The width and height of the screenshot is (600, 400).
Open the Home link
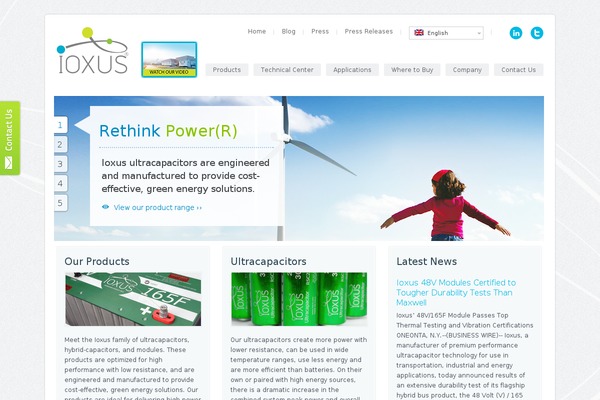coord(257,31)
